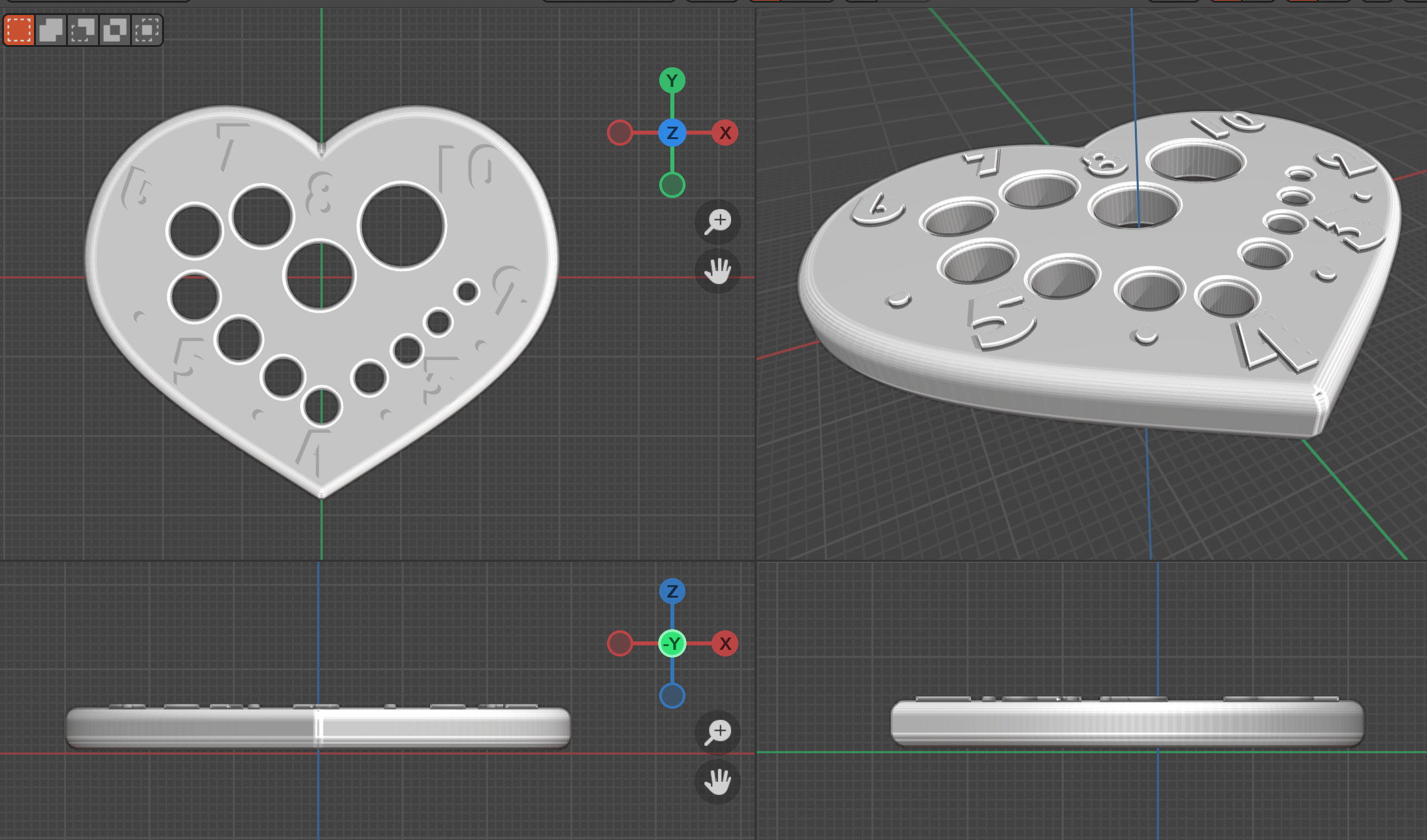
Task: Click negative X circle in top view gizmo
Action: [619, 133]
